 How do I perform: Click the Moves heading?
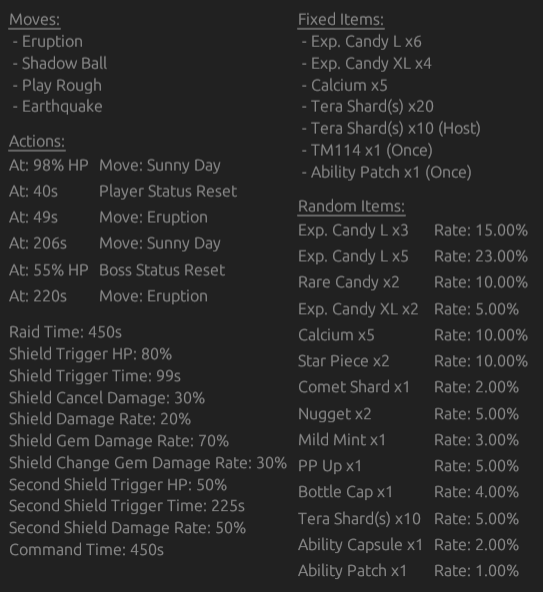(x=34, y=20)
